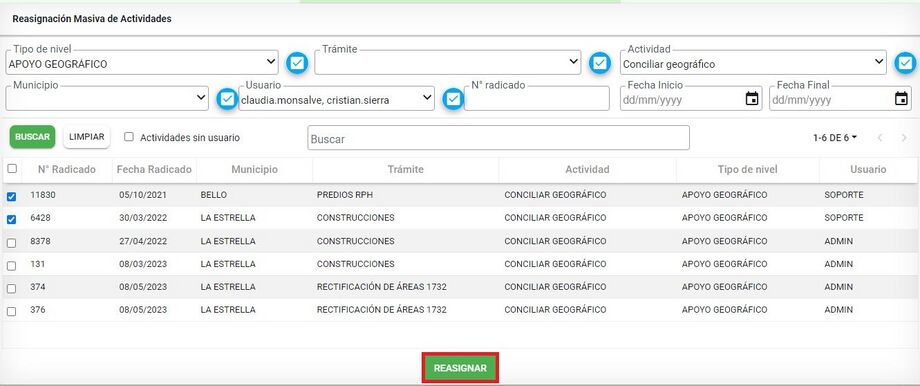Viewport: 920px width, 386px height.
Task: Enable the Actividades sin usuario checkbox
Action: 129,137
